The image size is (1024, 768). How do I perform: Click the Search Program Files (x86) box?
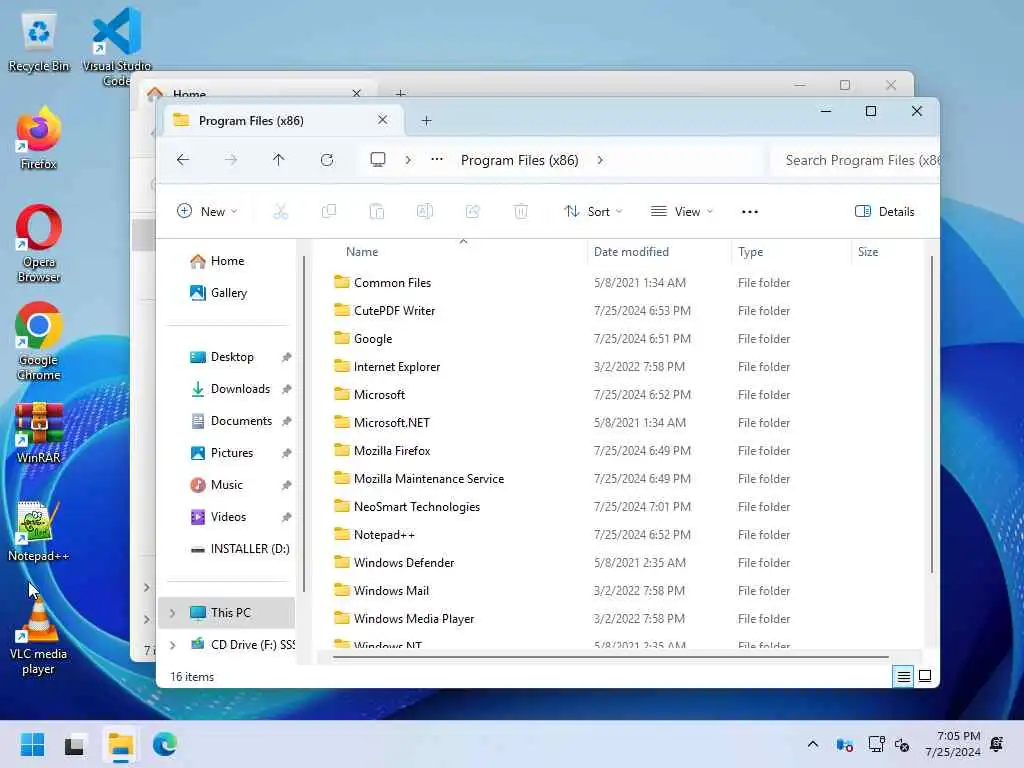pyautogui.click(x=856, y=160)
